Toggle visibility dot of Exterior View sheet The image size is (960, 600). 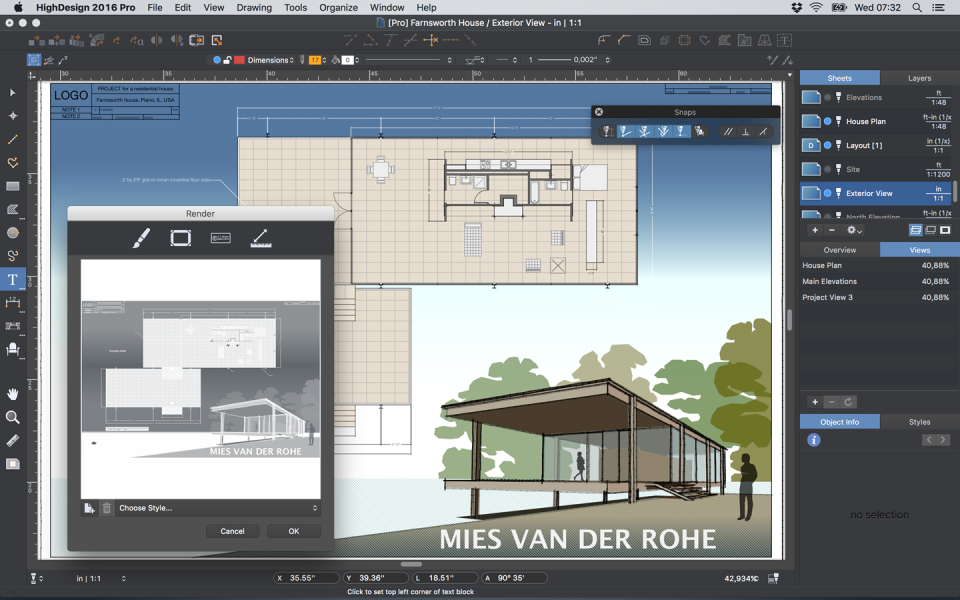[828, 193]
